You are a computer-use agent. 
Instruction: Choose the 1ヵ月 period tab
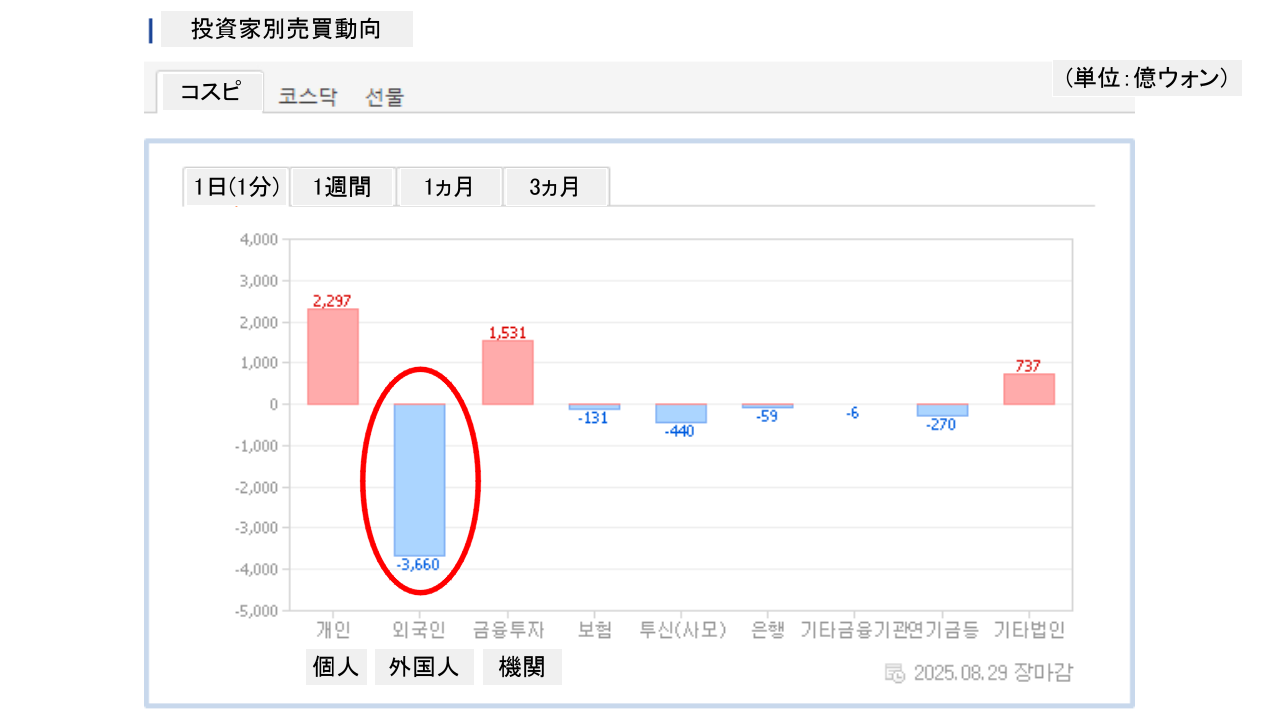pyautogui.click(x=449, y=187)
